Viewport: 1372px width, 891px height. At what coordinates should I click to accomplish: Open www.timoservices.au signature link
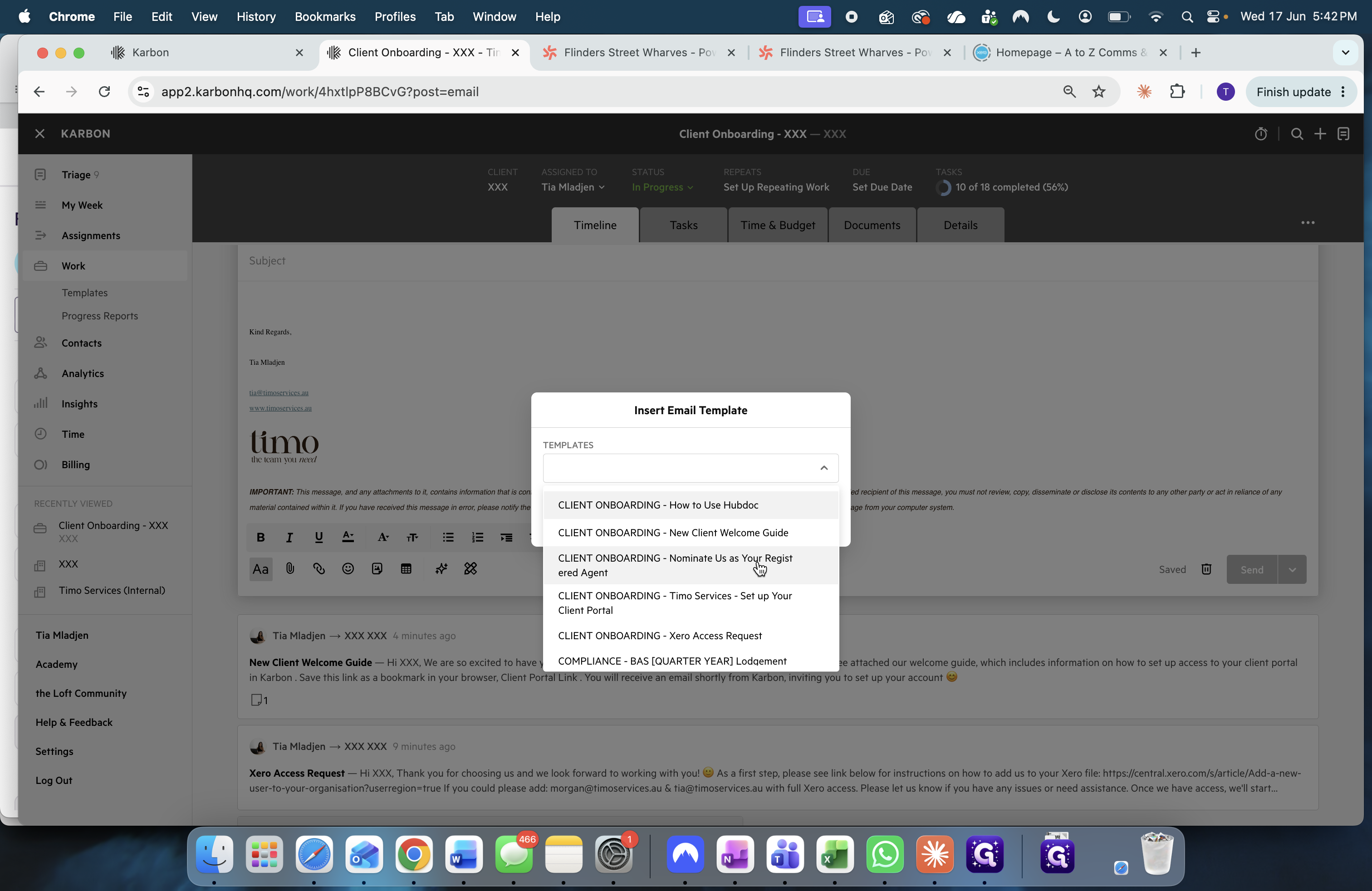(280, 408)
